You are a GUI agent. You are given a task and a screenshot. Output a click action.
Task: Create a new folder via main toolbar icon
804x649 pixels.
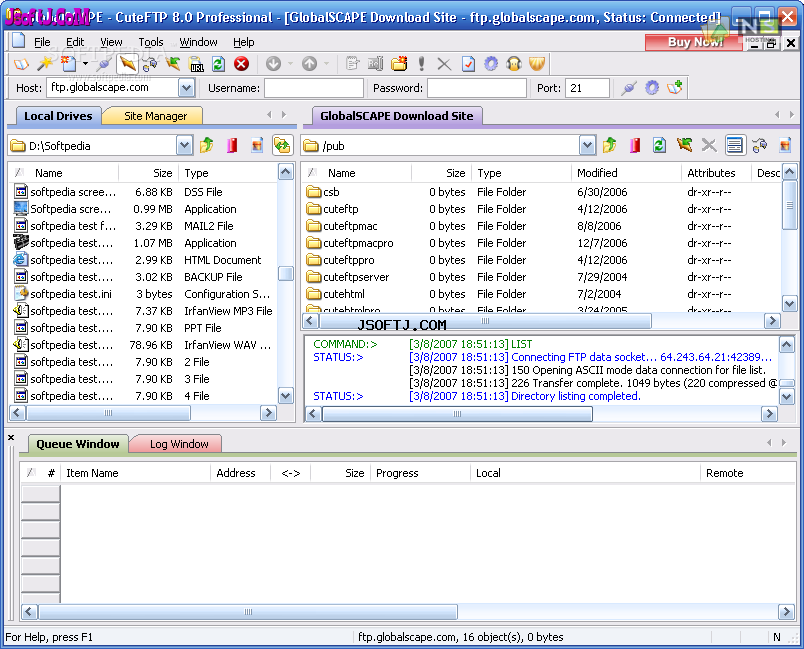399,64
